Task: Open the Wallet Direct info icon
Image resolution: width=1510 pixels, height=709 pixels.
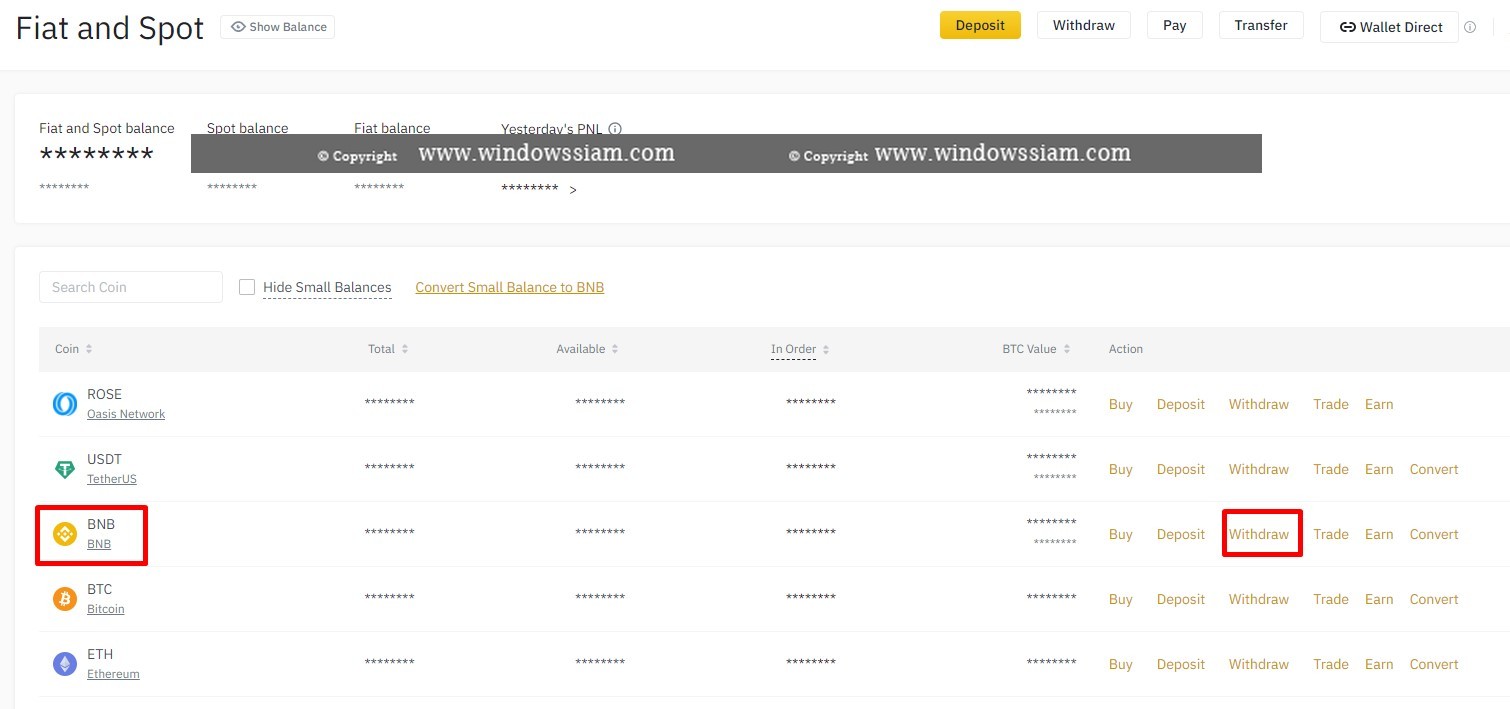Action: tap(1470, 27)
